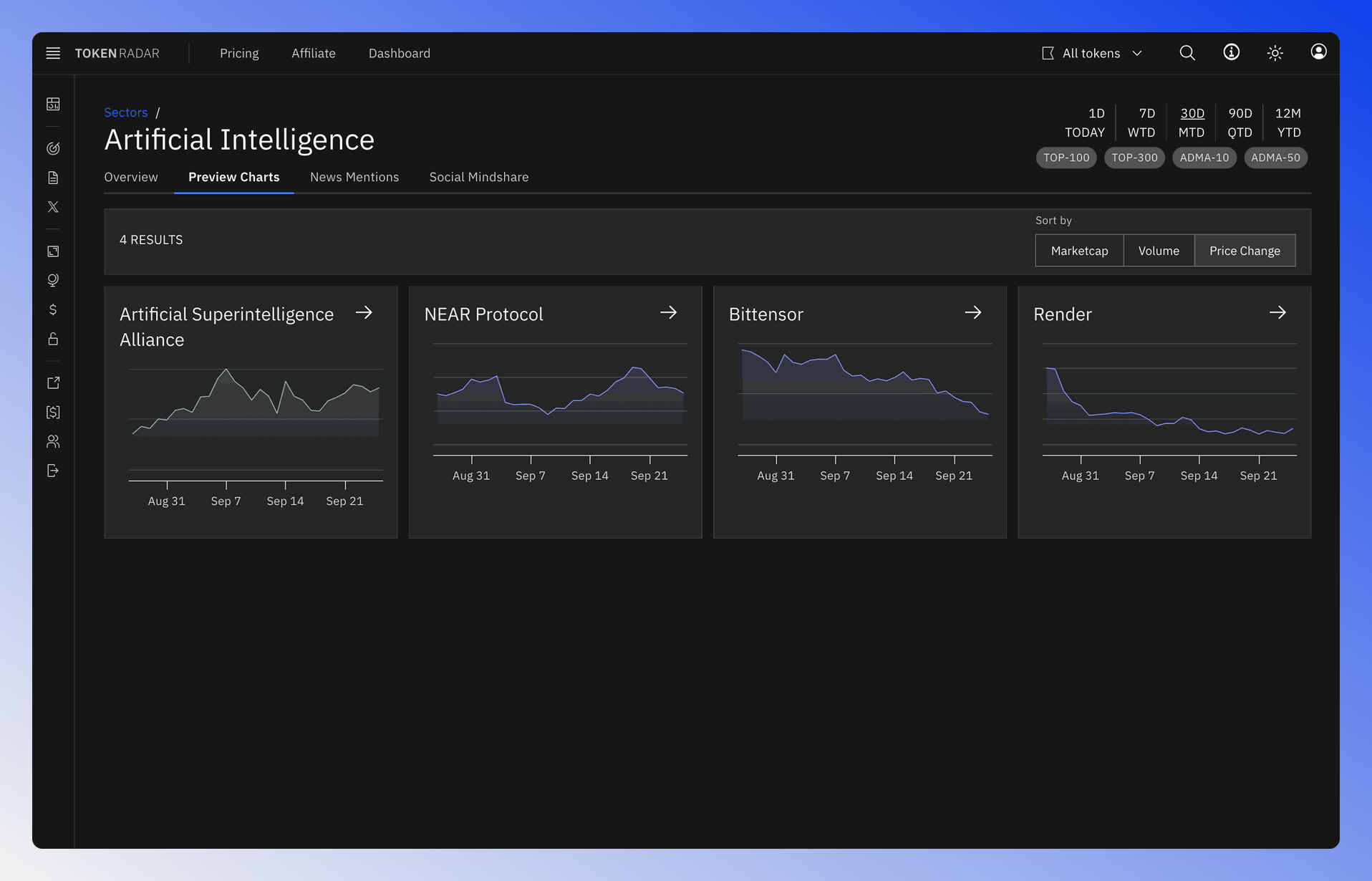Screen dimensions: 1372x881
Task: Open the dashboard panel sidebar icon
Action: (53, 105)
